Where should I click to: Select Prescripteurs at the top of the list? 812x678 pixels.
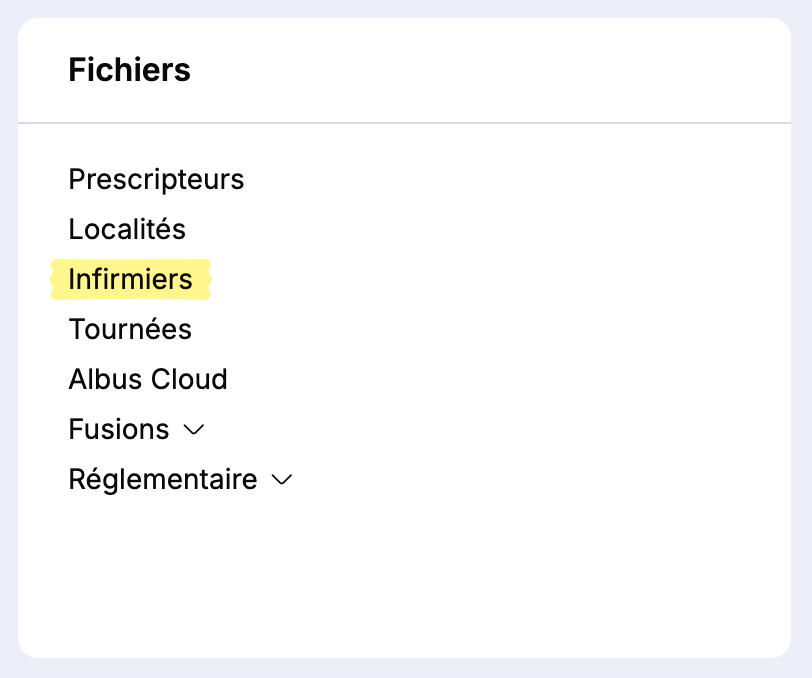tap(156, 179)
